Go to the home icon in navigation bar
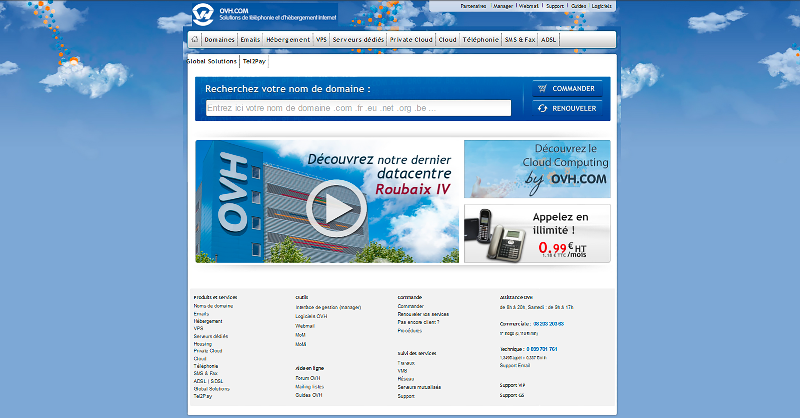The height and width of the screenshot is (418, 800). pyautogui.click(x=194, y=39)
